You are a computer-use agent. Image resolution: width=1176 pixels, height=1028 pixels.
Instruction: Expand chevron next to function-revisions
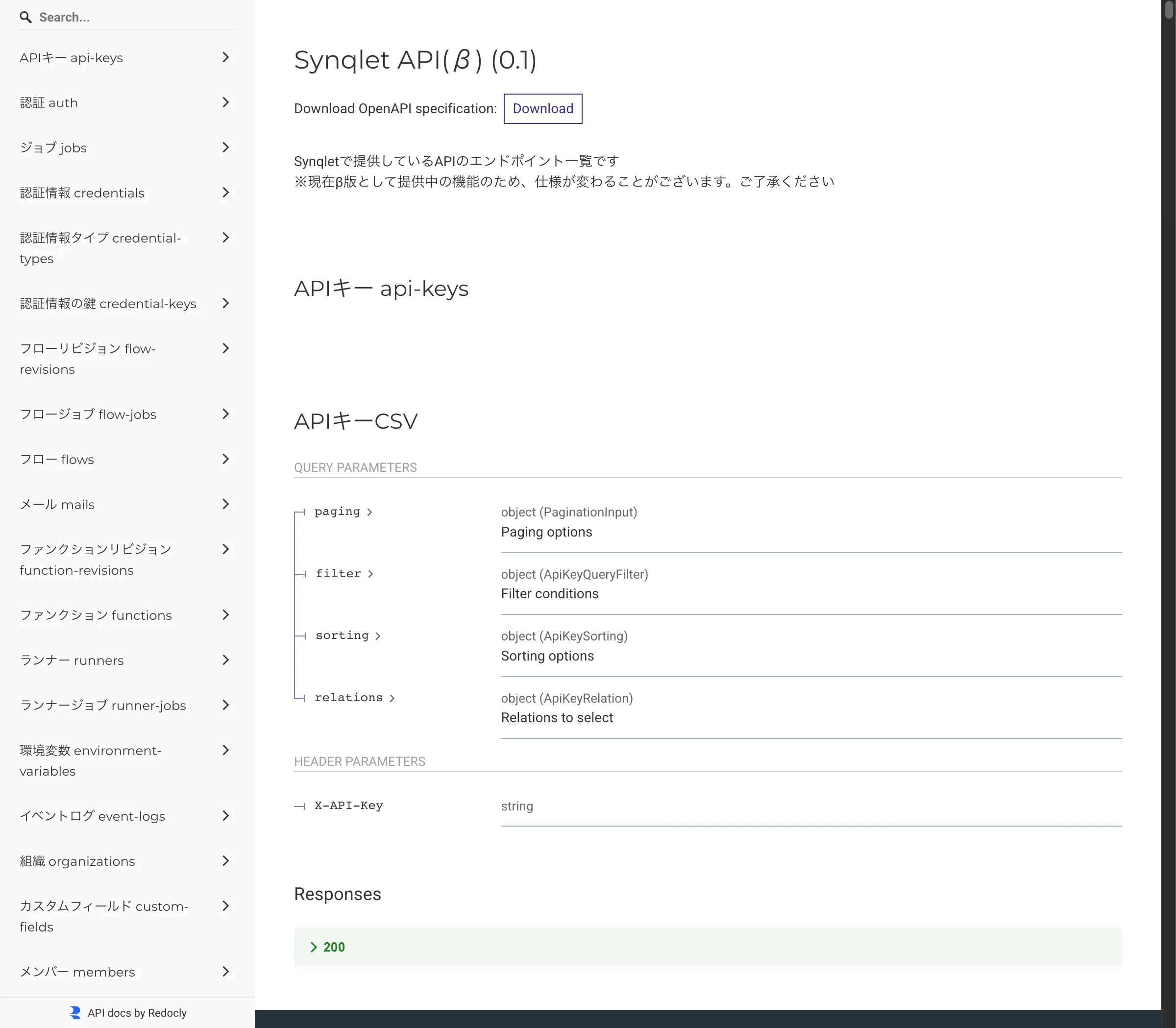pyautogui.click(x=225, y=549)
